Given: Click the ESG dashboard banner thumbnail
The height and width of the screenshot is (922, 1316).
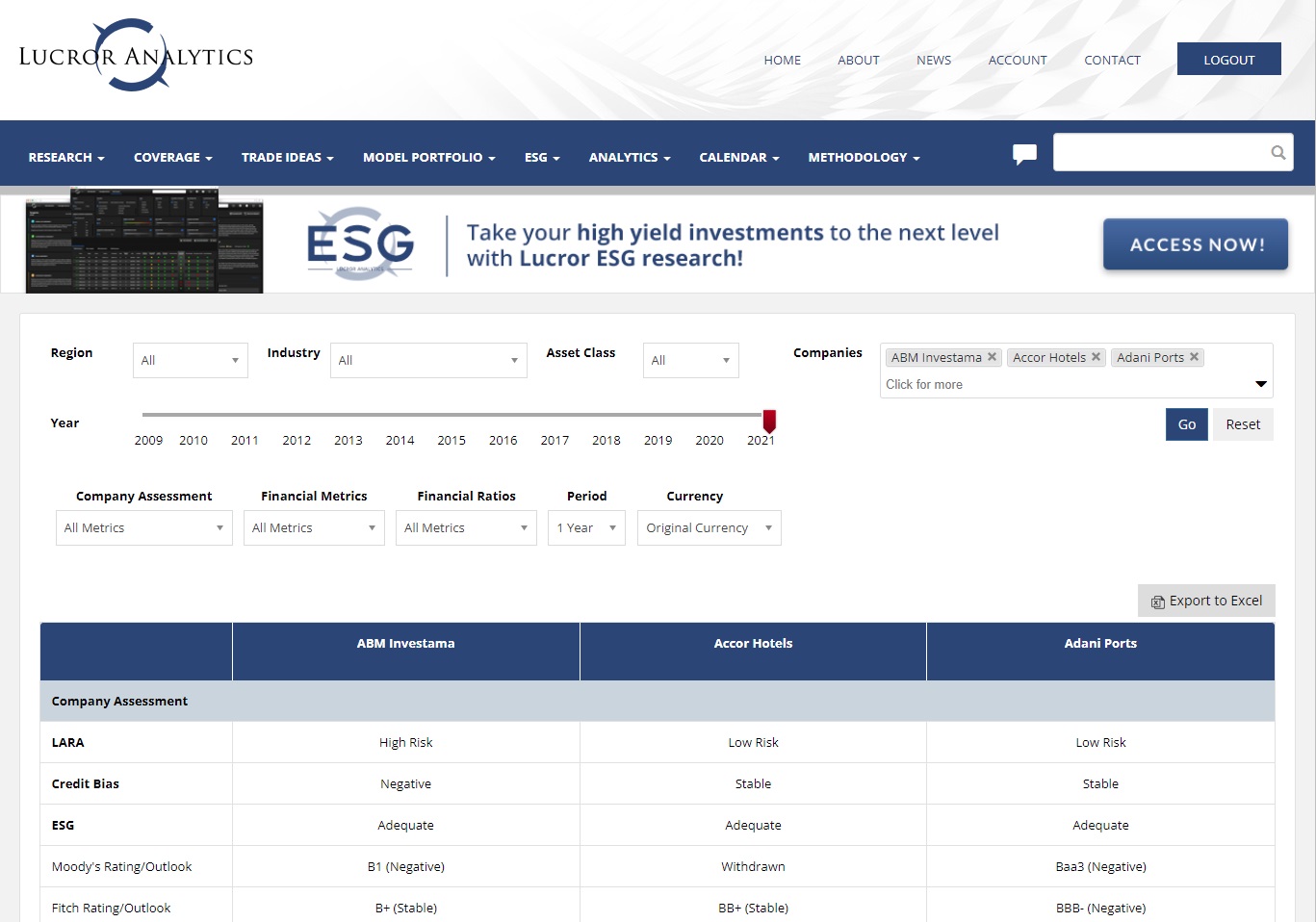Looking at the screenshot, I should point(144,241).
